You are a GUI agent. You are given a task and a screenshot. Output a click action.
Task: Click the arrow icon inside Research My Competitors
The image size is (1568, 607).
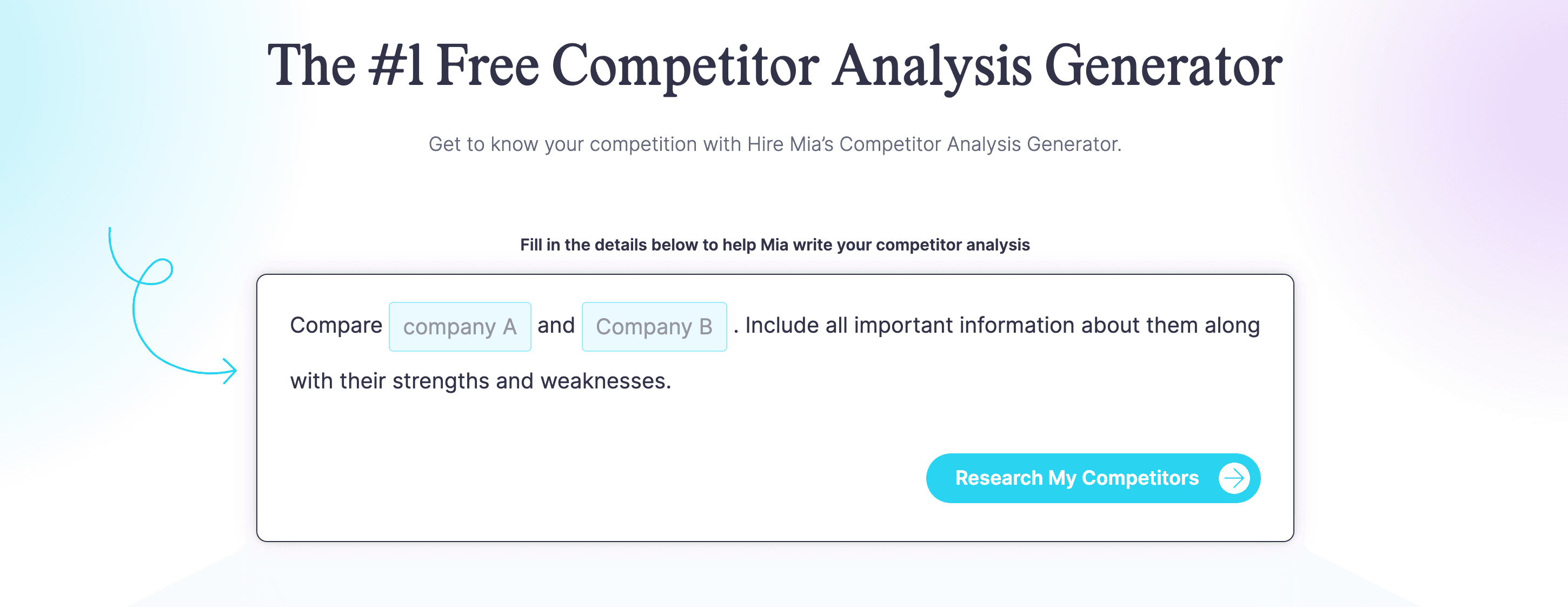coord(1234,479)
